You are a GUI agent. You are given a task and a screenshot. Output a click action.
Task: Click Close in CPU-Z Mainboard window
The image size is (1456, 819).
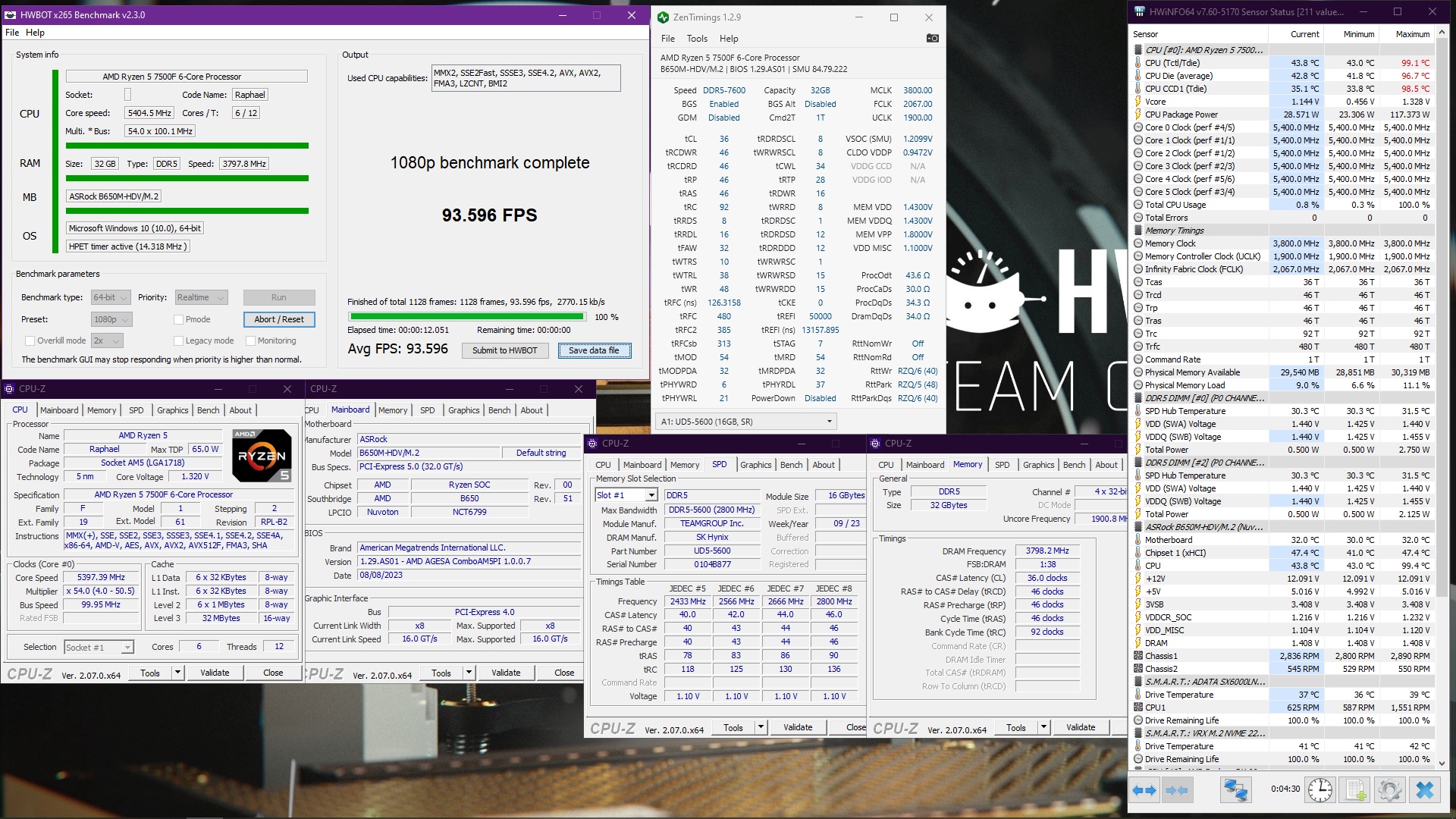[x=564, y=673]
